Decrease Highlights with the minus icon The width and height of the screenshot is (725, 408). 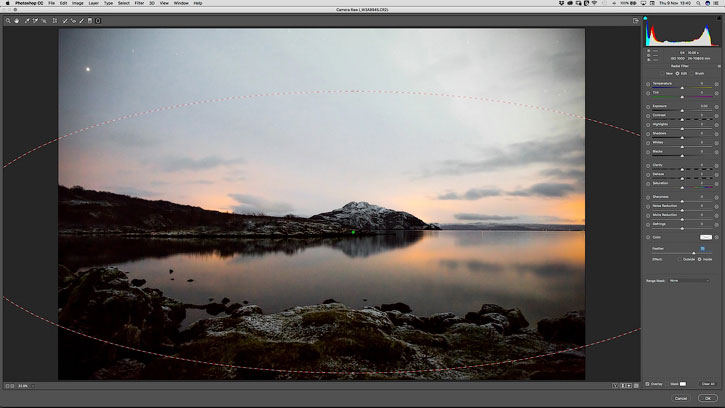pos(648,125)
